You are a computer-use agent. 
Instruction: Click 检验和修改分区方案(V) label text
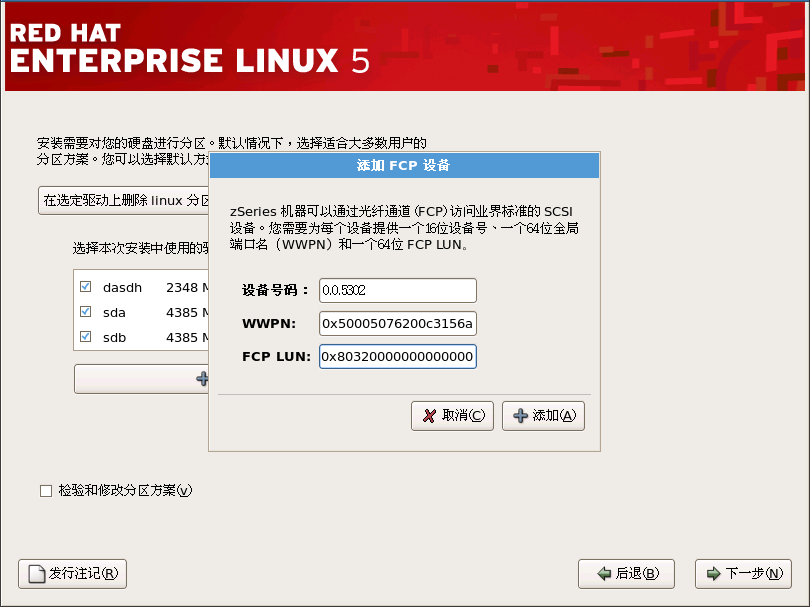(125, 490)
